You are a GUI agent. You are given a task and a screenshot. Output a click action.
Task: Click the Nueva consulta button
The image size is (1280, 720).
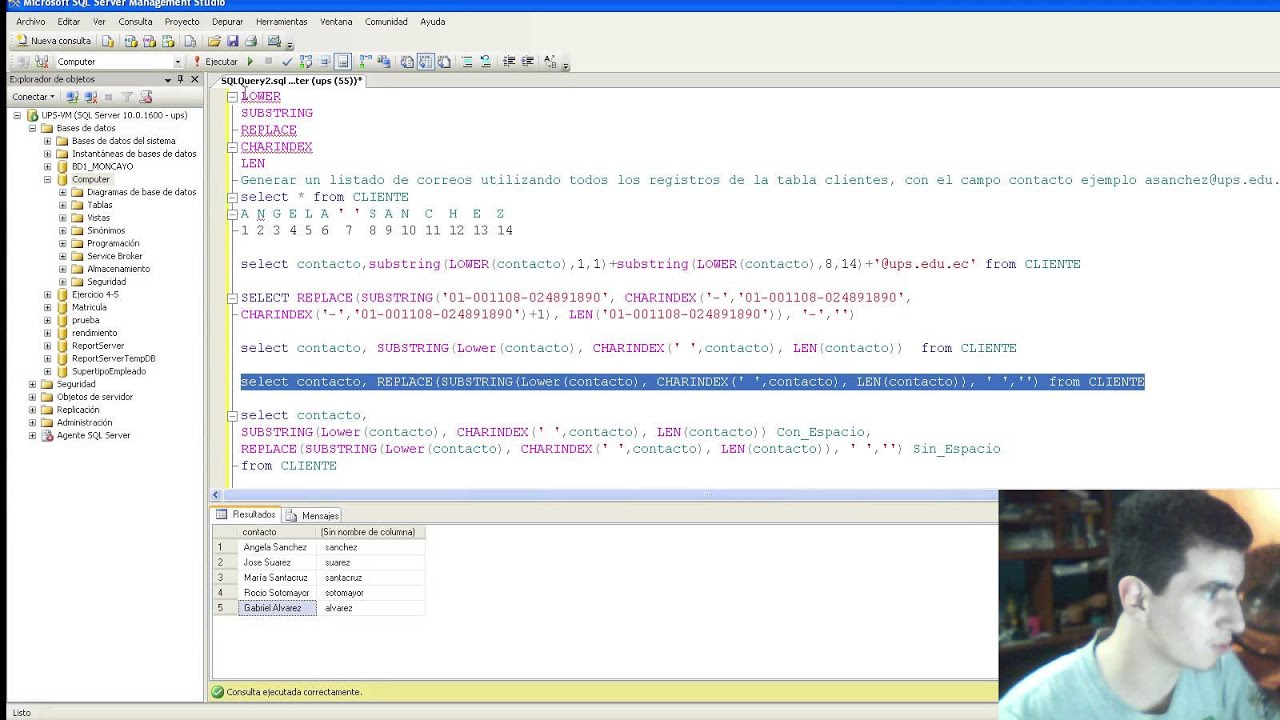point(55,41)
